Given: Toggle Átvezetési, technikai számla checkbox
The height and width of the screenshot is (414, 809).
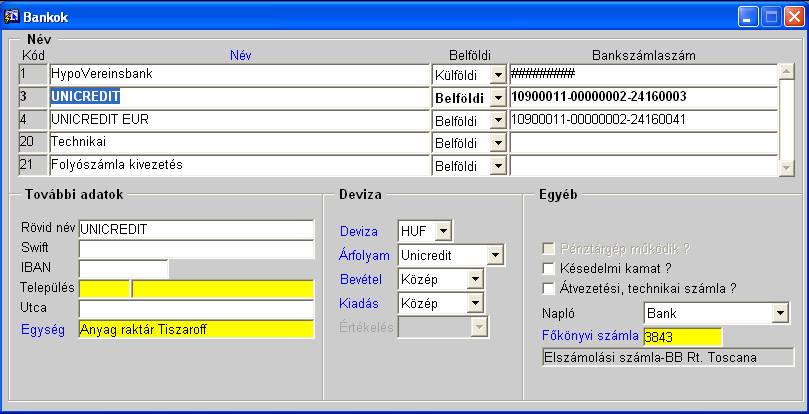Looking at the screenshot, I should click(x=548, y=288).
